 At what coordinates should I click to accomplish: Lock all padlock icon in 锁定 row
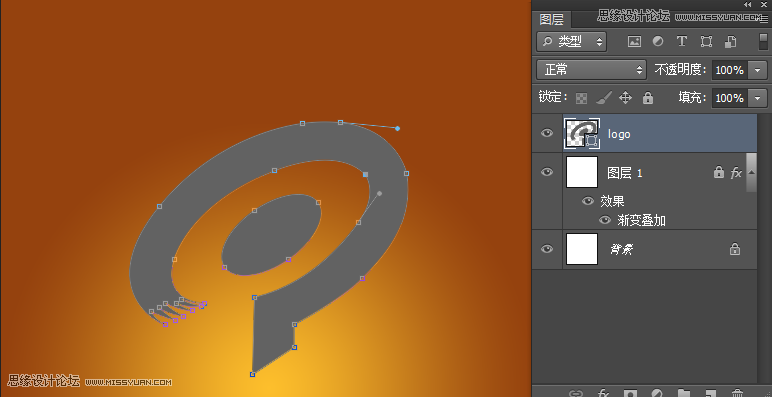(x=648, y=98)
